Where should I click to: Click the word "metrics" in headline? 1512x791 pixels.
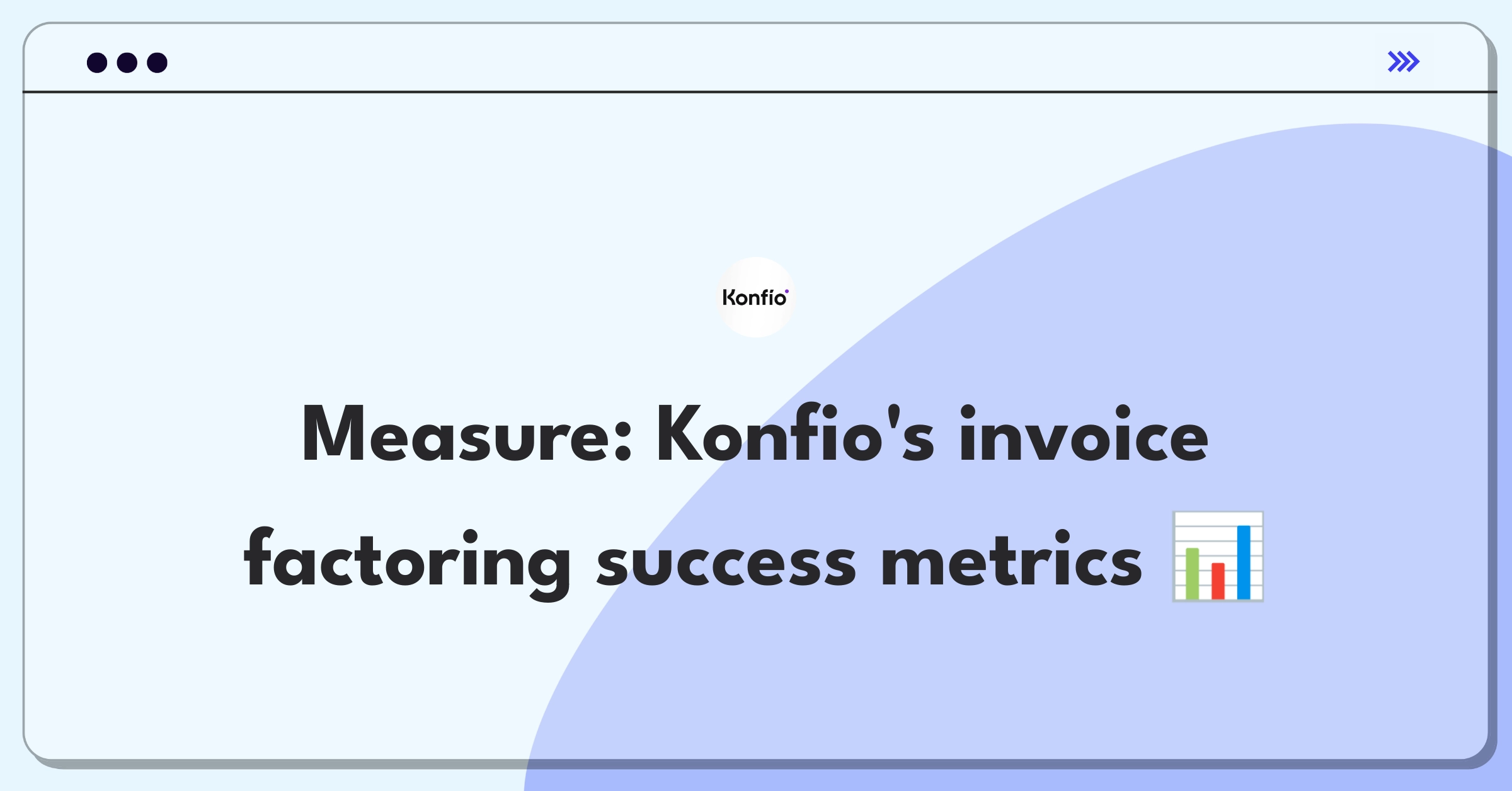(x=1012, y=559)
